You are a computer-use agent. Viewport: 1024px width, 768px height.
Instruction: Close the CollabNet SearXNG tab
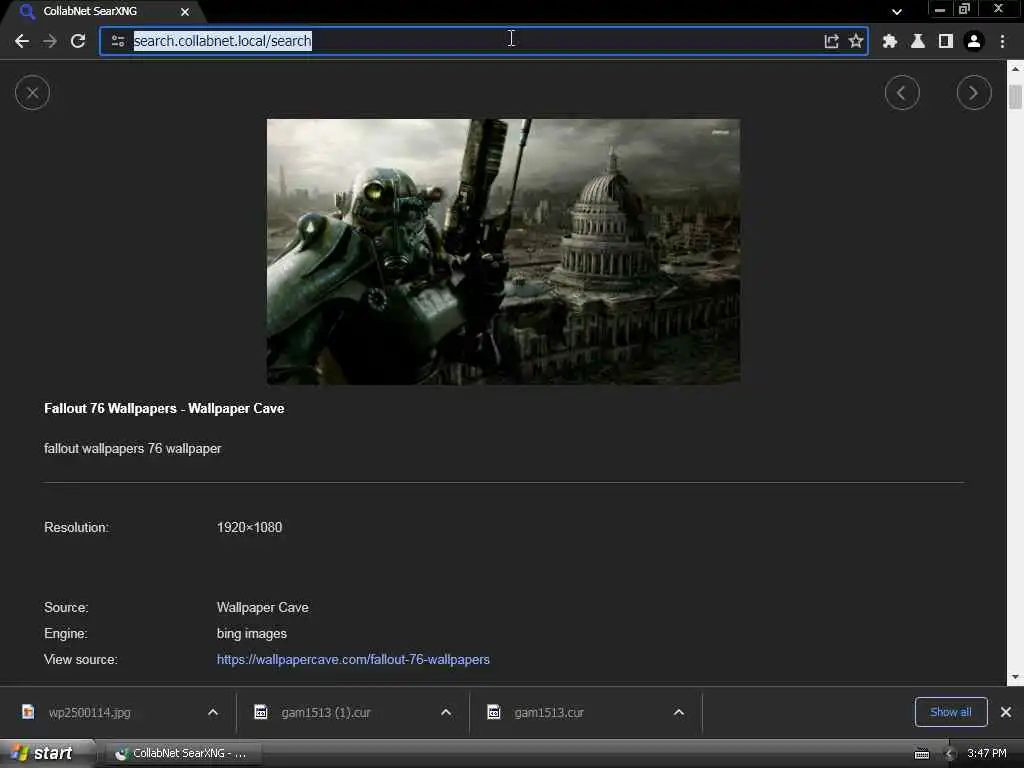(185, 12)
